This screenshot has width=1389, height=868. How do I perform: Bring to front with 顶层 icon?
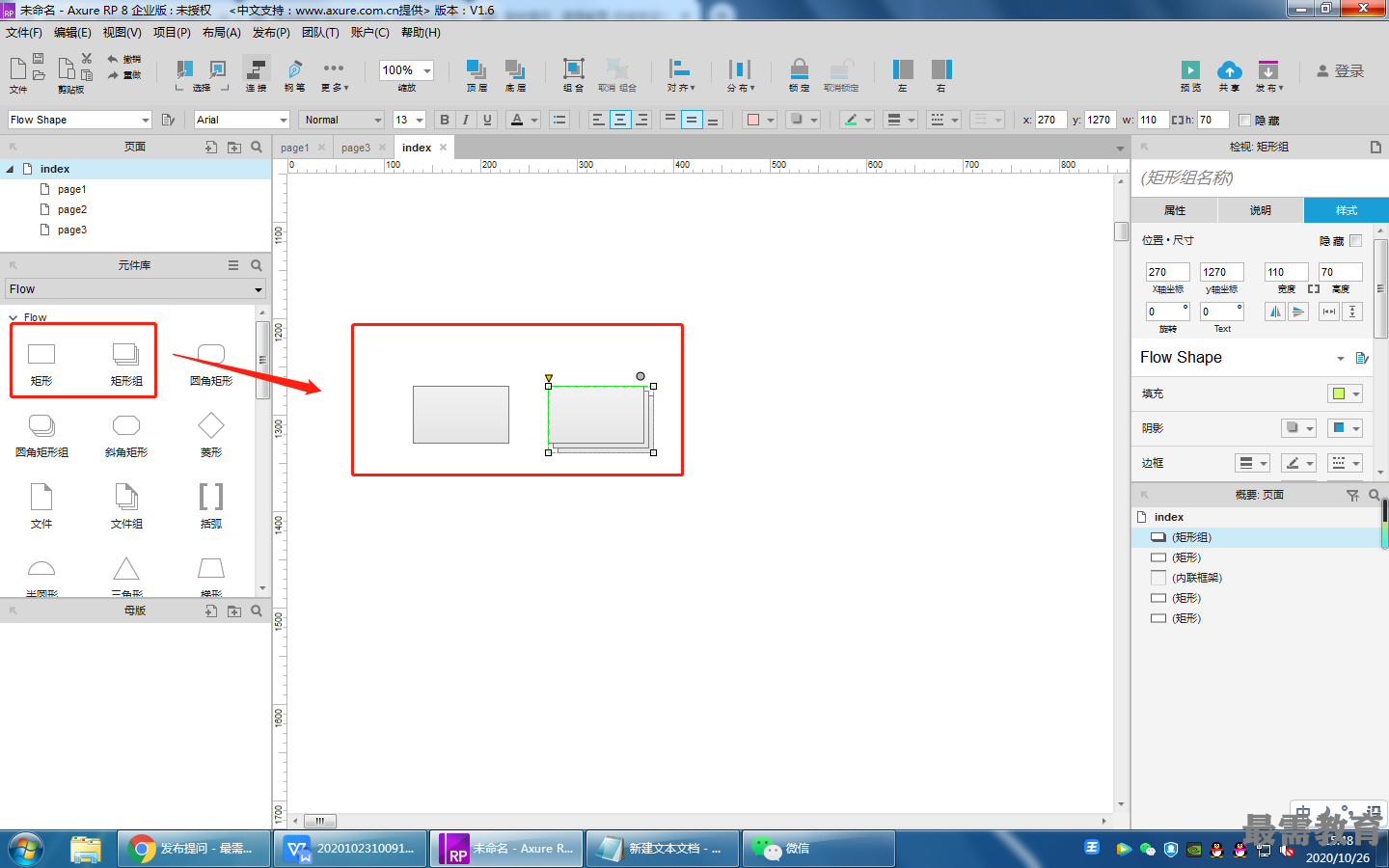point(477,69)
